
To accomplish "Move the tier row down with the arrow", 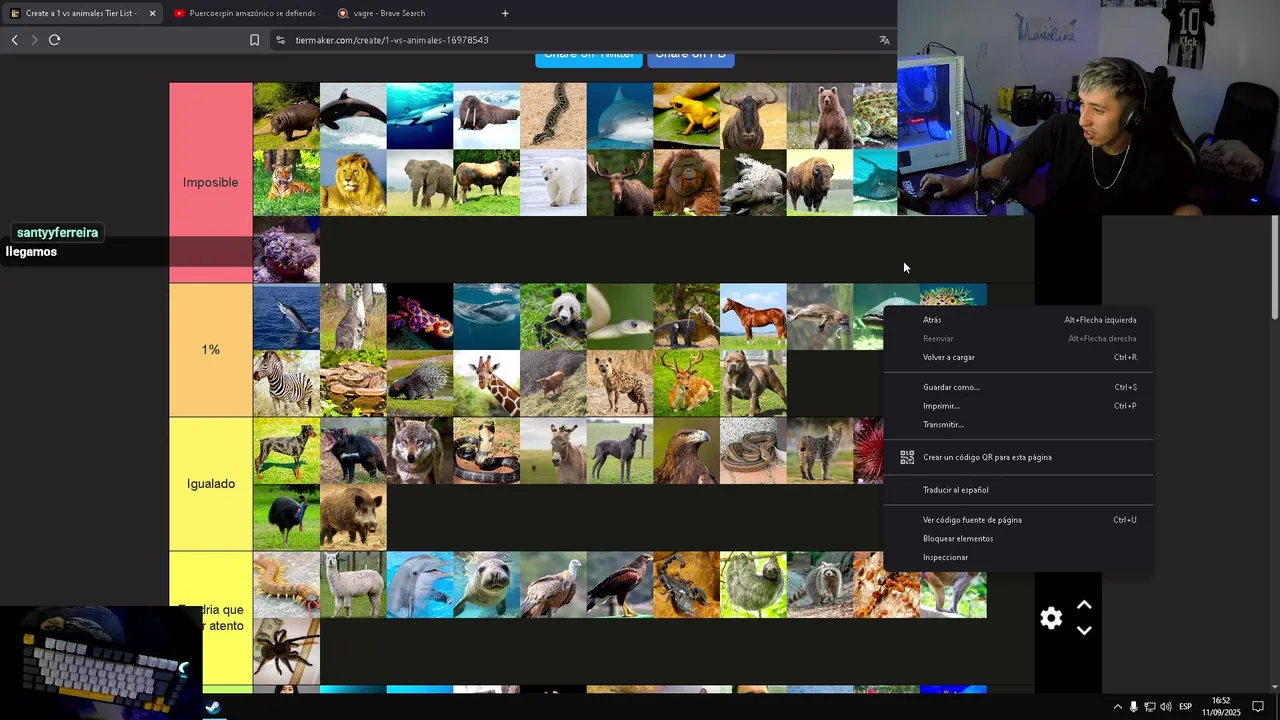I will [x=1084, y=631].
